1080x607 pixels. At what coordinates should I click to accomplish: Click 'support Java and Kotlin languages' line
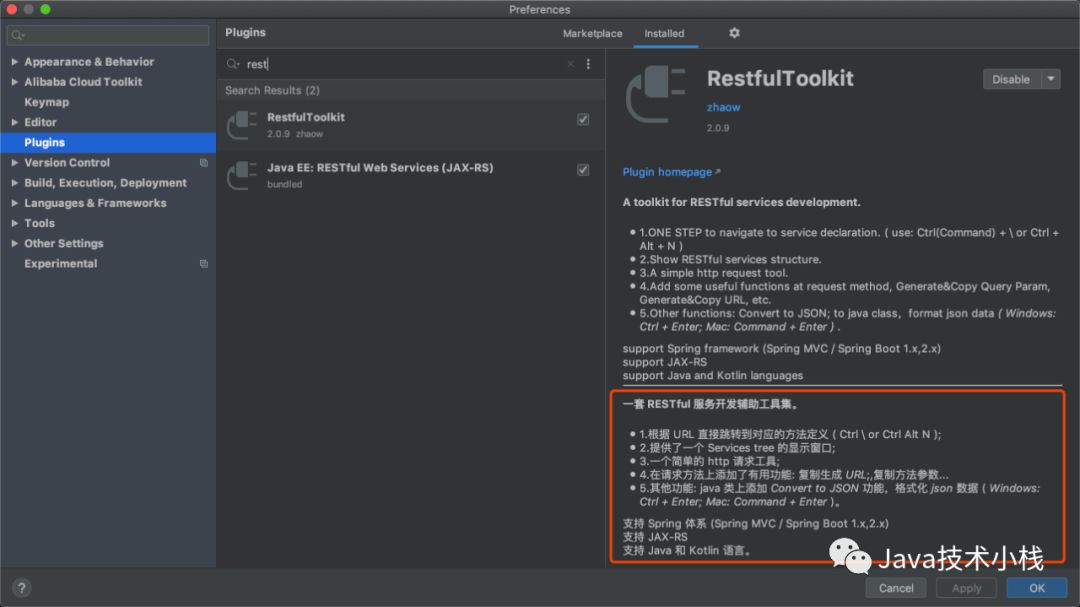712,376
